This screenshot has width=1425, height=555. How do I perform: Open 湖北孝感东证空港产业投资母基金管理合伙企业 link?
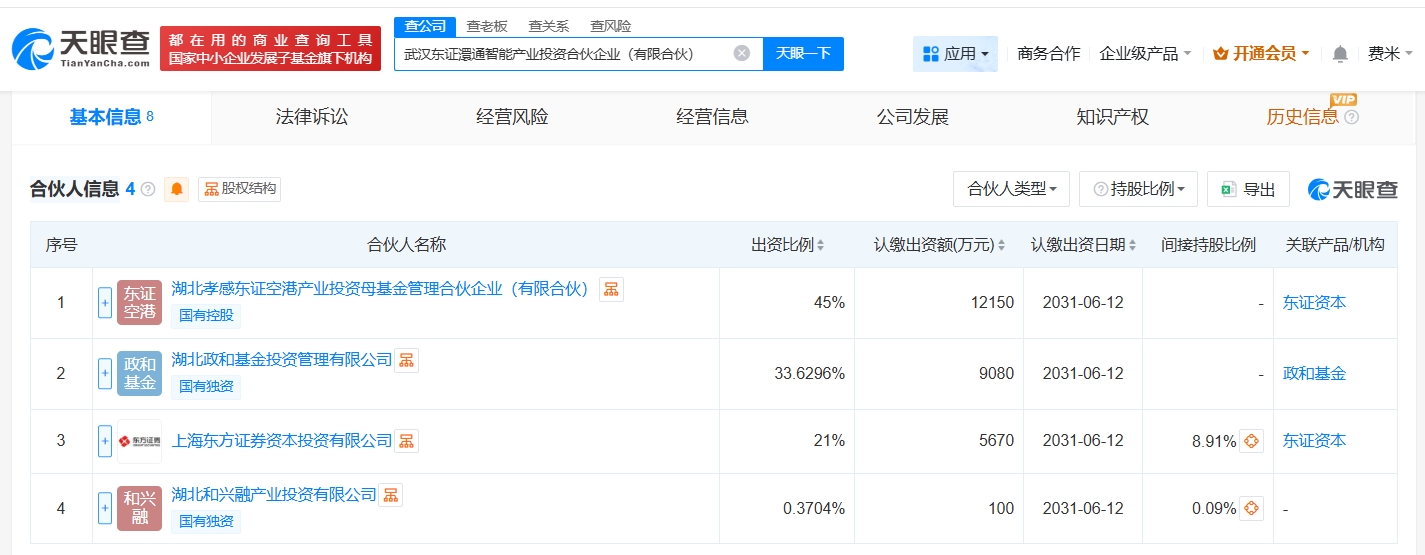[x=381, y=289]
